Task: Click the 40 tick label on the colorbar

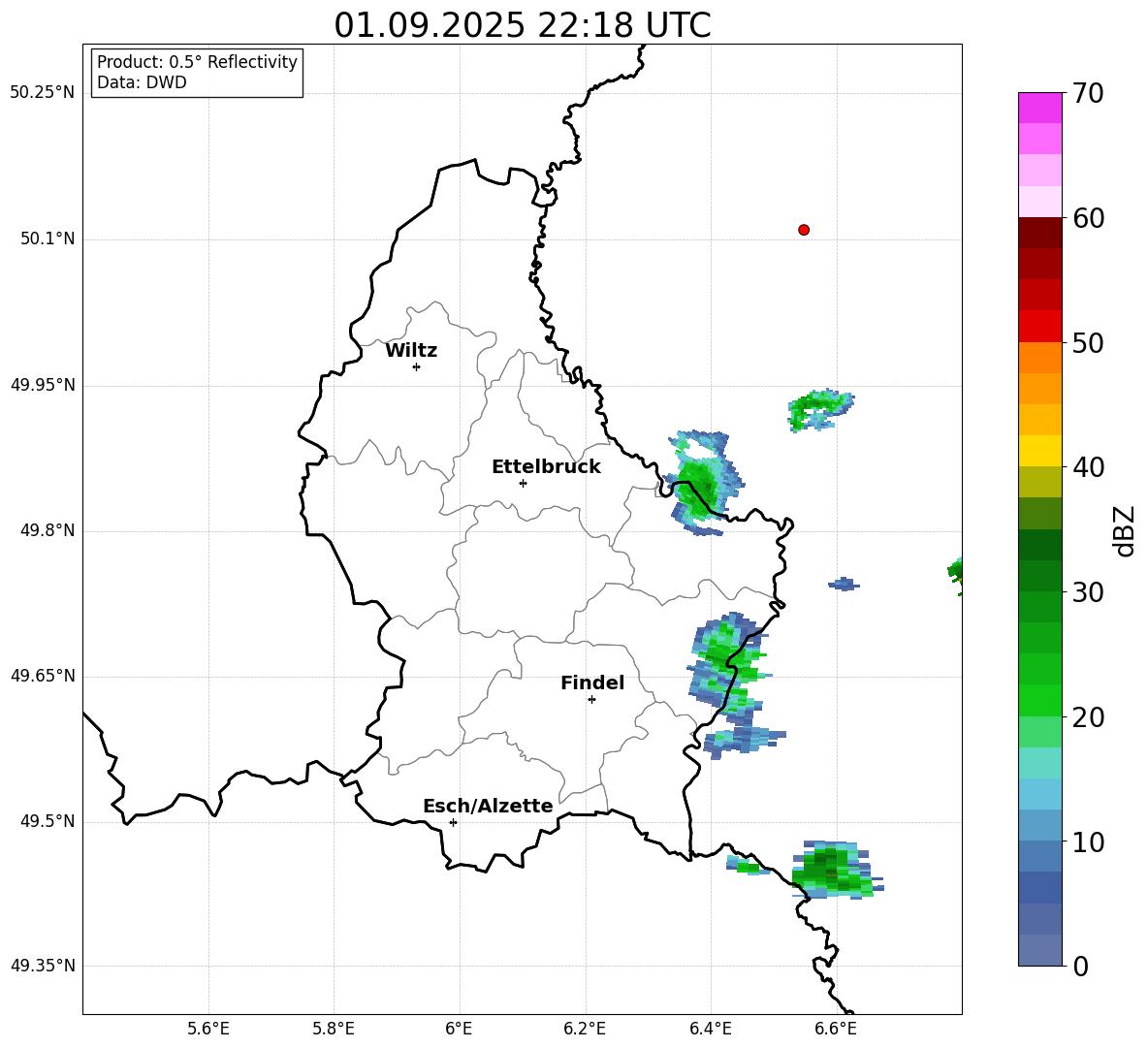Action: point(1088,467)
